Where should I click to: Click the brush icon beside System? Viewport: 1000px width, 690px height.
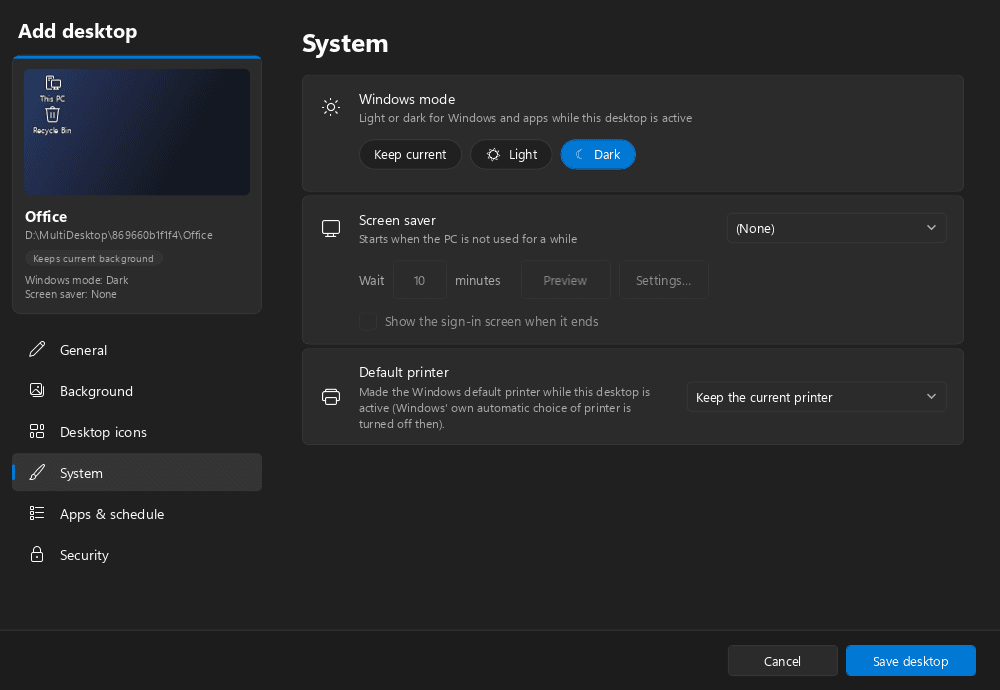37,473
